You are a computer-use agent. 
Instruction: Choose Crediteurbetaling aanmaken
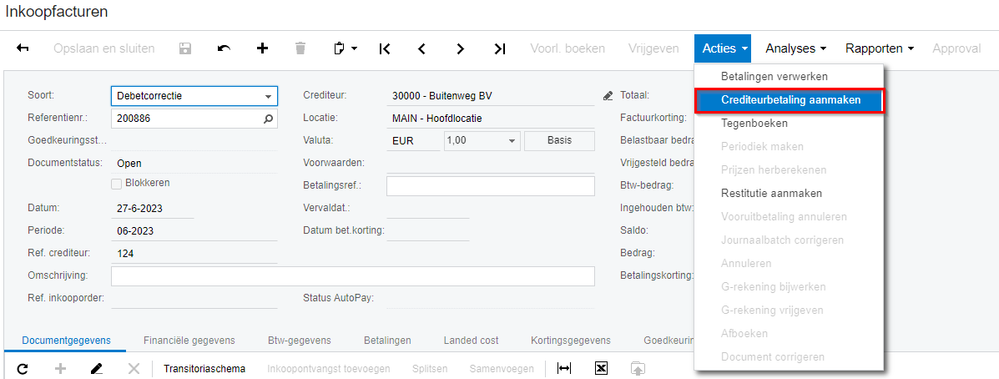[789, 100]
